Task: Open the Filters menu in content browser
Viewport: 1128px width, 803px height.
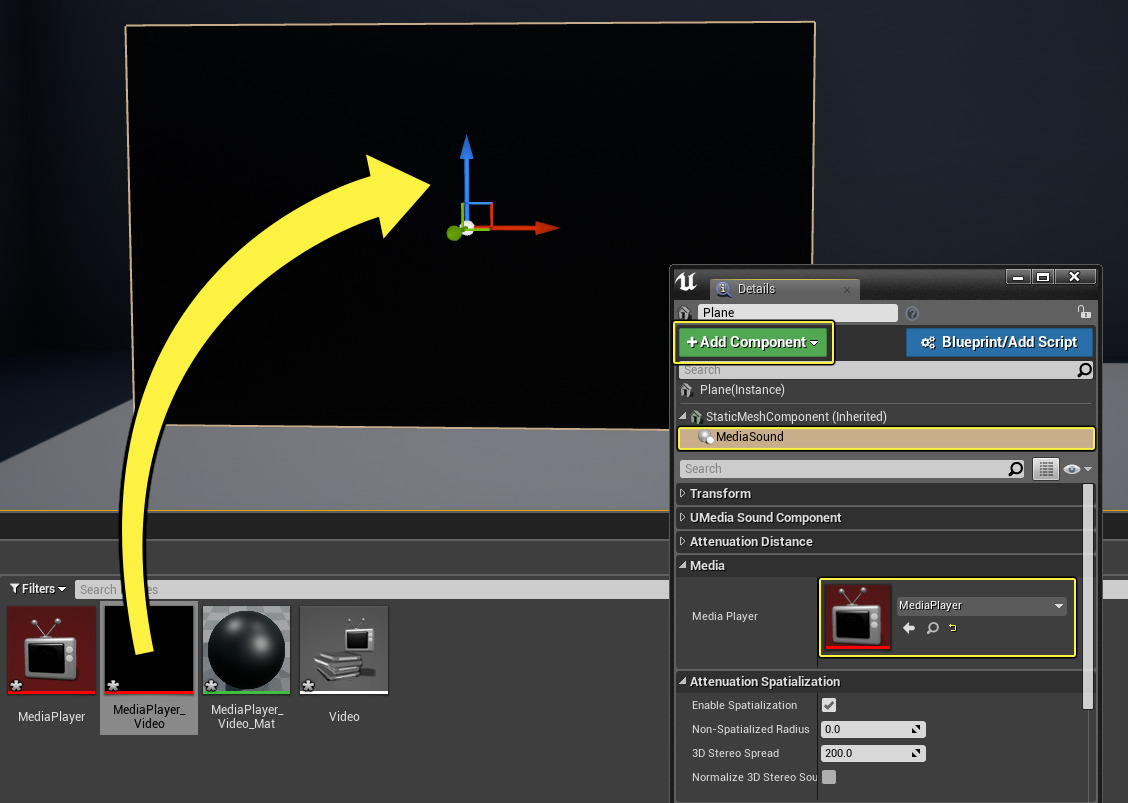Action: click(36, 588)
